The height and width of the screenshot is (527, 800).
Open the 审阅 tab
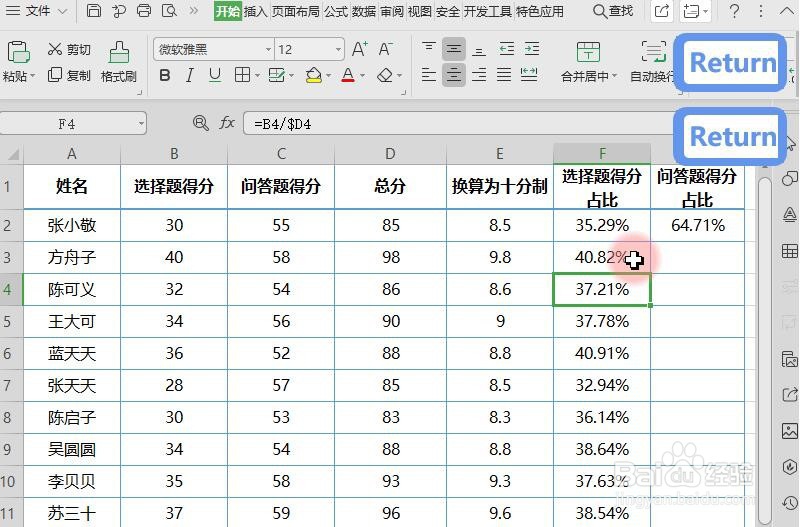[392, 11]
